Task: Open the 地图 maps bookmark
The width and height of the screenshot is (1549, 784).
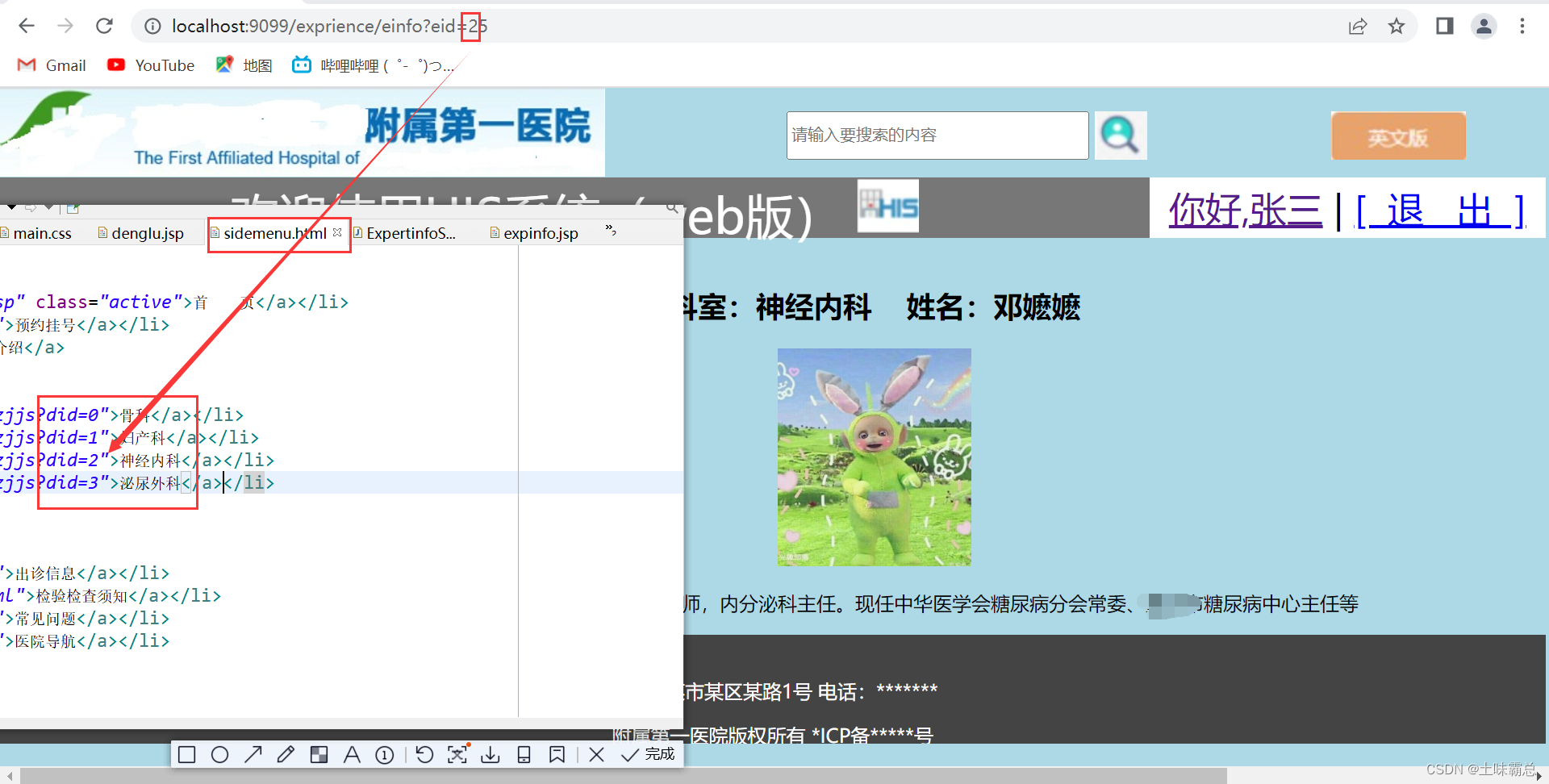Action: pyautogui.click(x=244, y=65)
